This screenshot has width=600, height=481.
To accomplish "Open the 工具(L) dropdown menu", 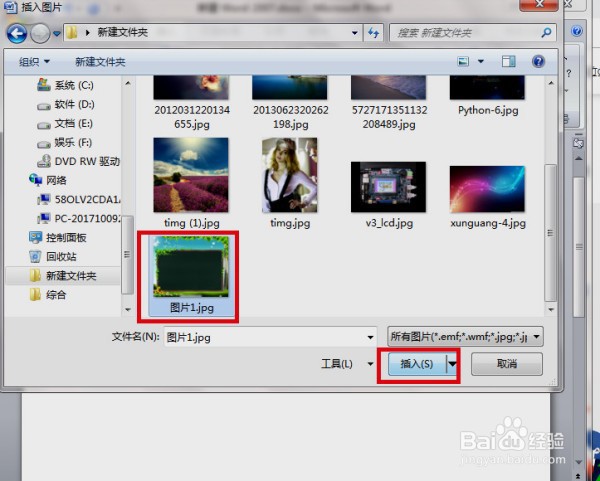I will (x=347, y=364).
